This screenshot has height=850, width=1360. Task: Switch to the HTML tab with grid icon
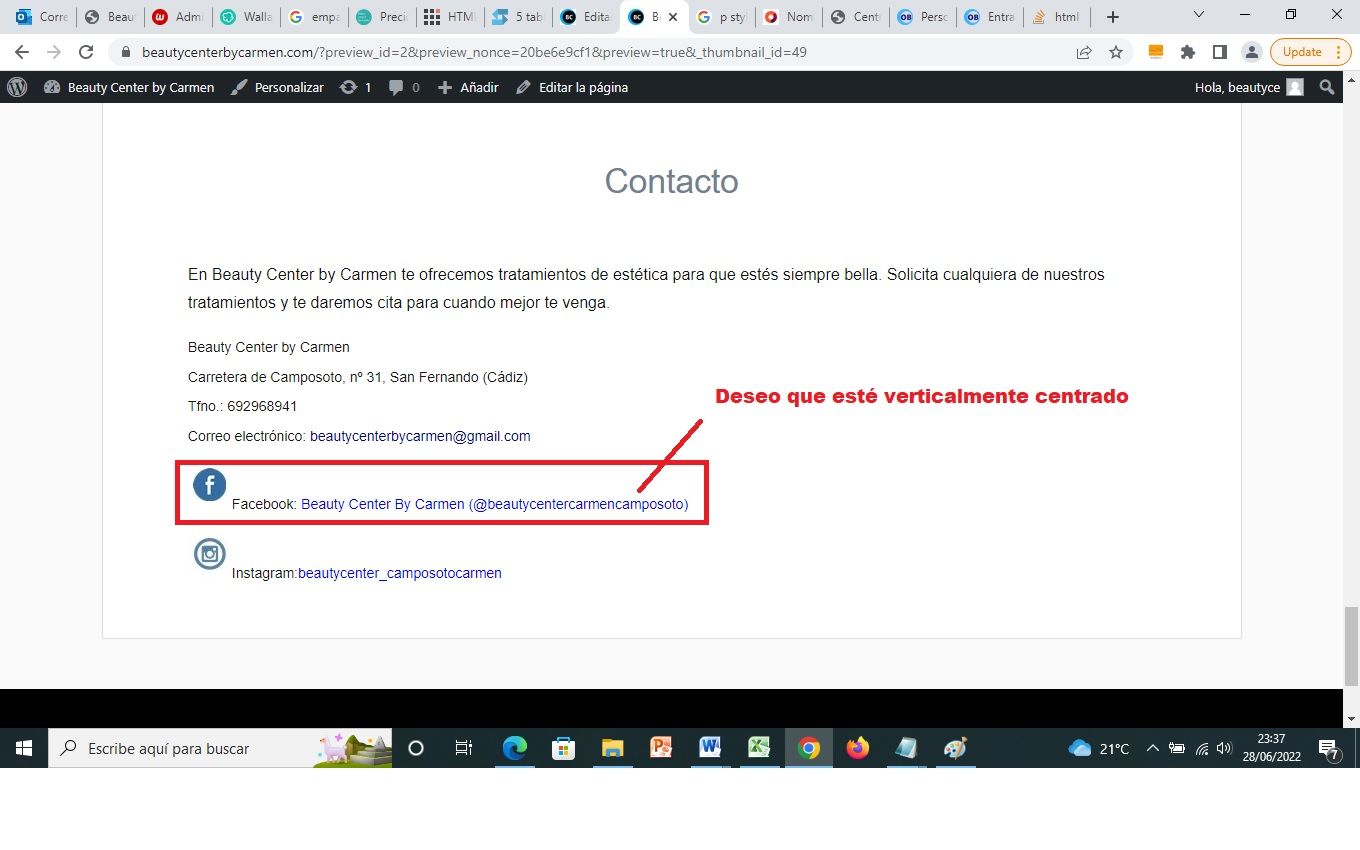tap(451, 17)
